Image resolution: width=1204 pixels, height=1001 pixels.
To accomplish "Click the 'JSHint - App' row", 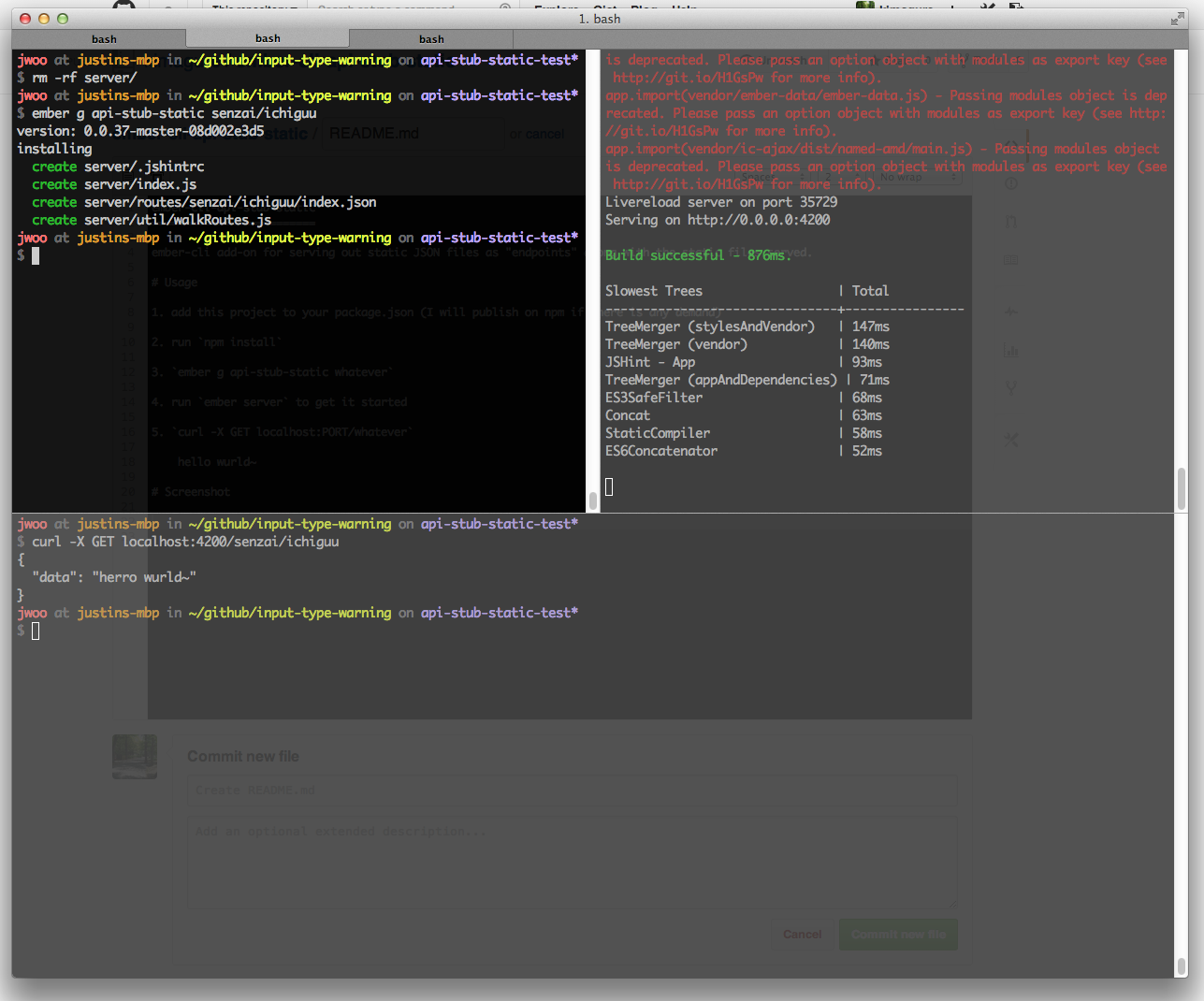I will [x=744, y=362].
